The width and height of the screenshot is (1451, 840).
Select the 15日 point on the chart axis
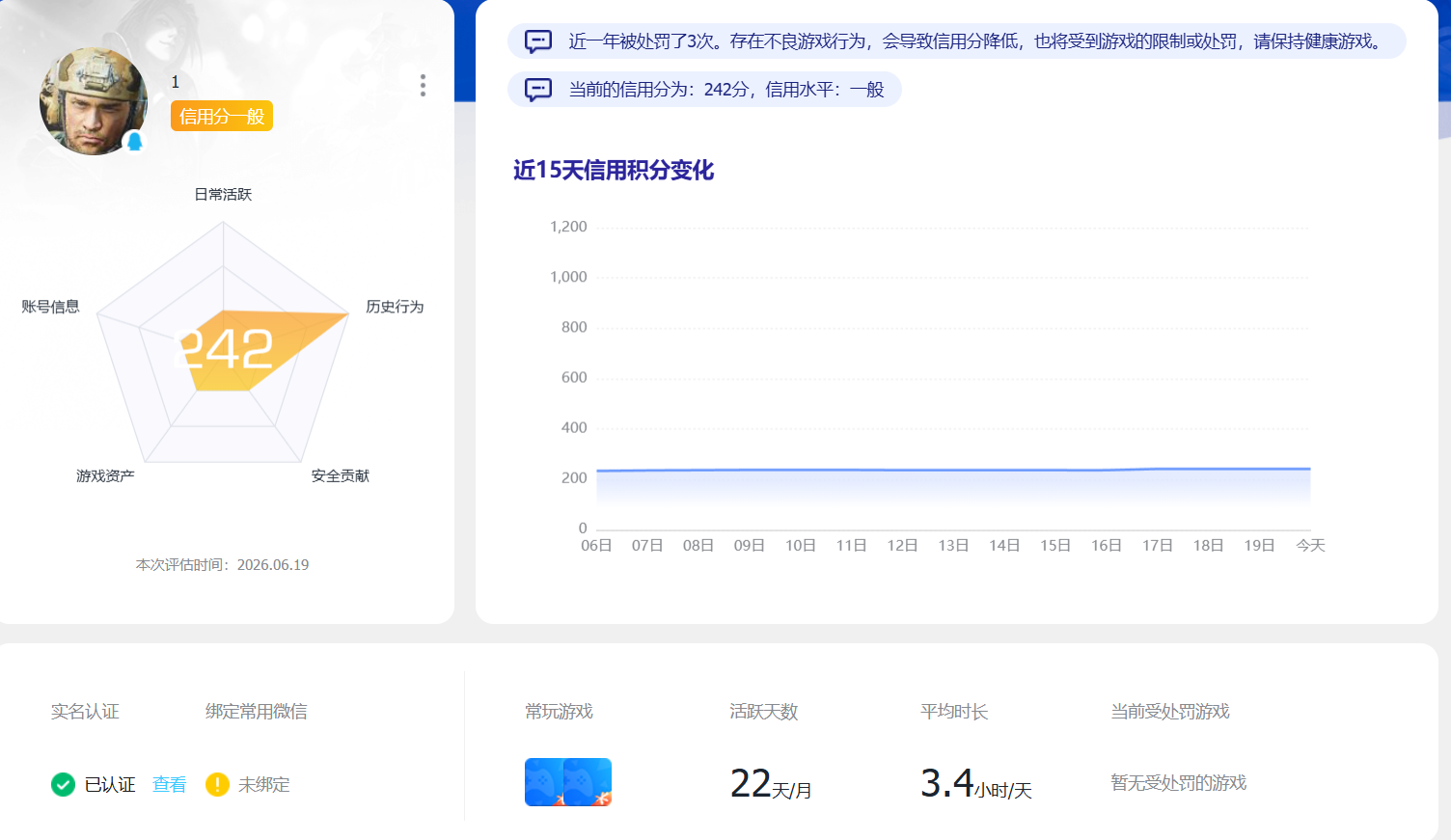coord(1055,545)
